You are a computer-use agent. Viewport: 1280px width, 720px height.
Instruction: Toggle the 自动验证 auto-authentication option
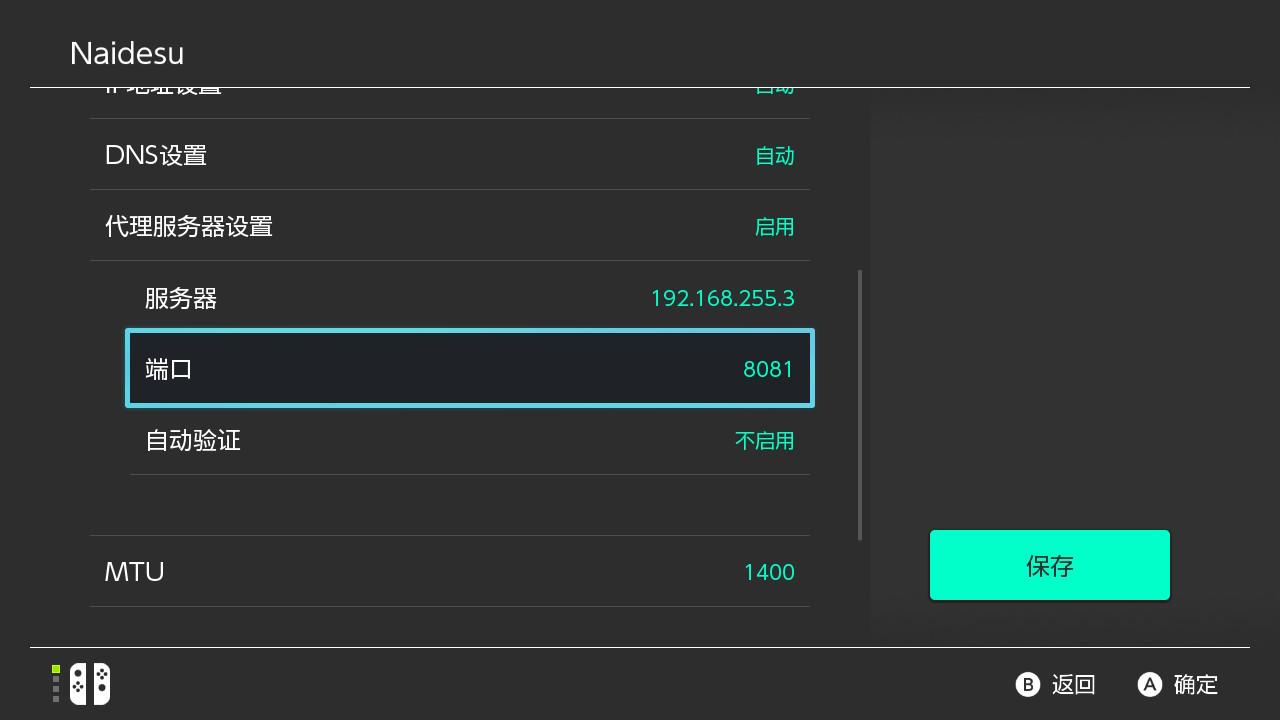click(x=193, y=440)
